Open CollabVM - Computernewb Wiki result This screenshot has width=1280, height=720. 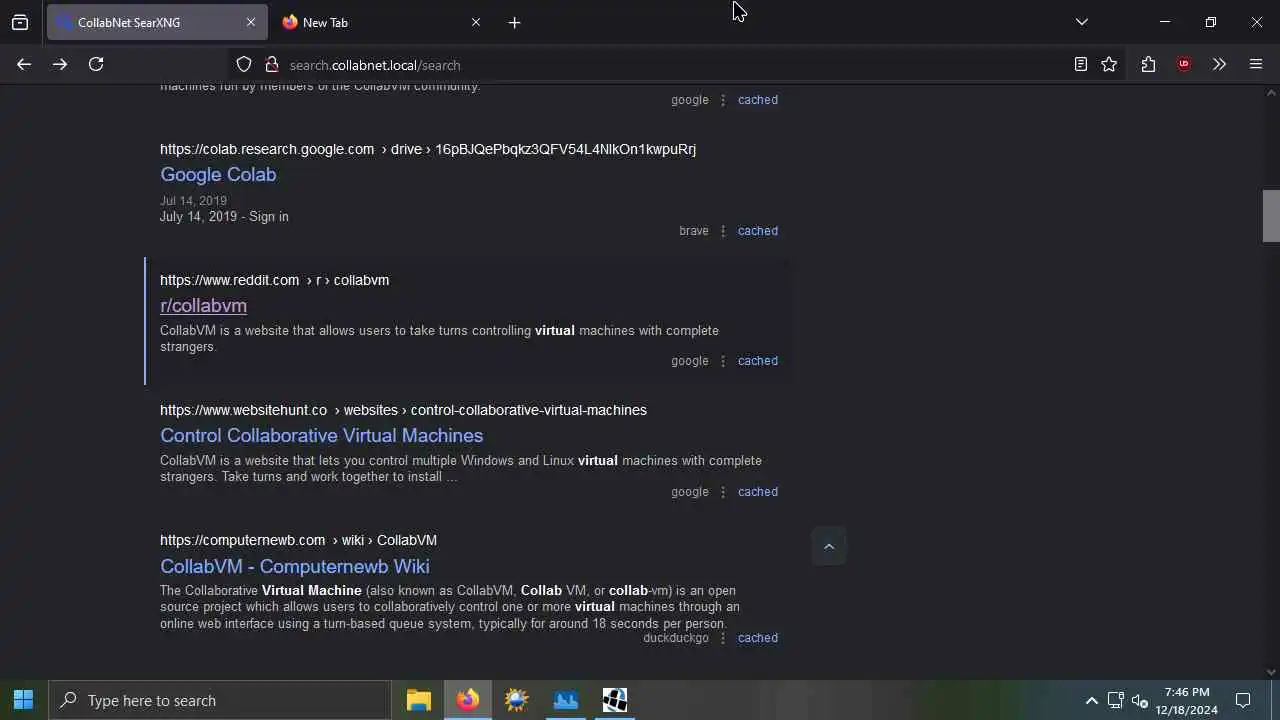295,566
